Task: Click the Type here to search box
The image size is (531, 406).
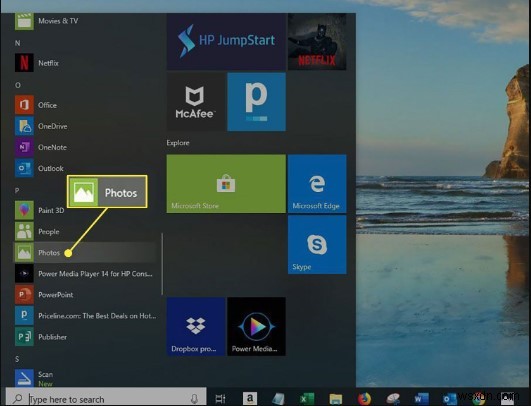Action: pos(106,398)
